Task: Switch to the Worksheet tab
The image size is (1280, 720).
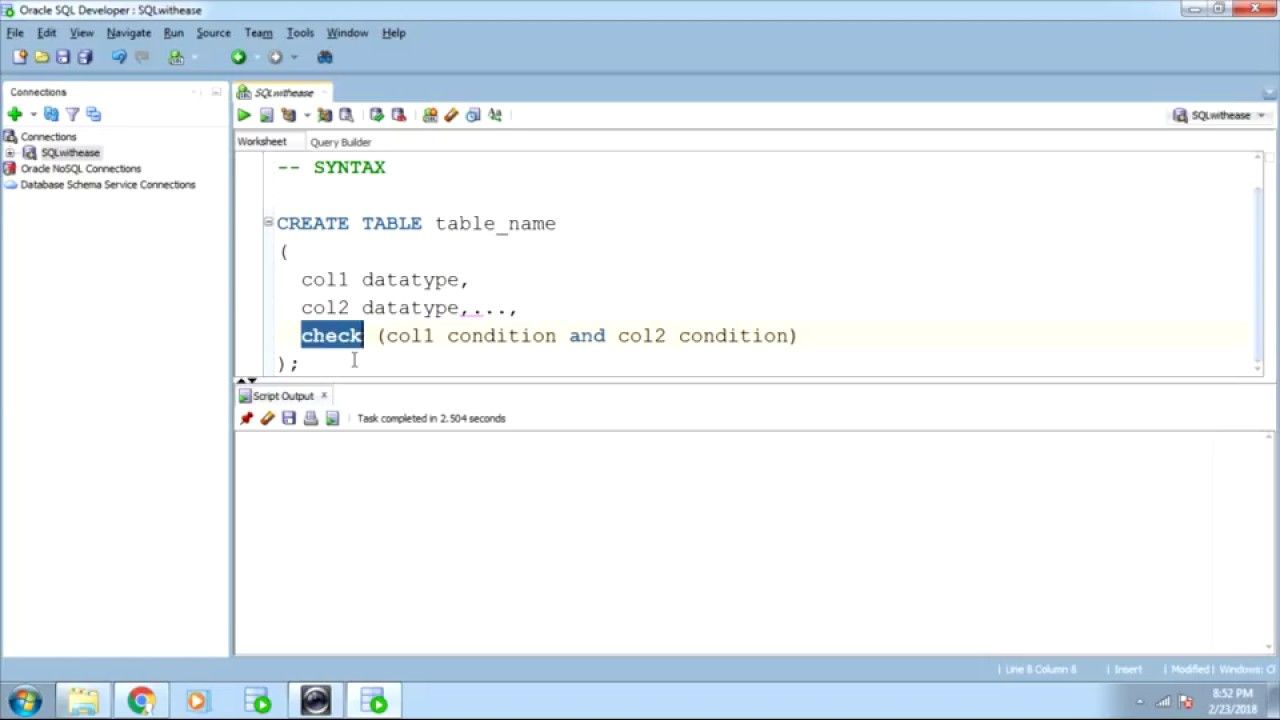Action: (262, 142)
